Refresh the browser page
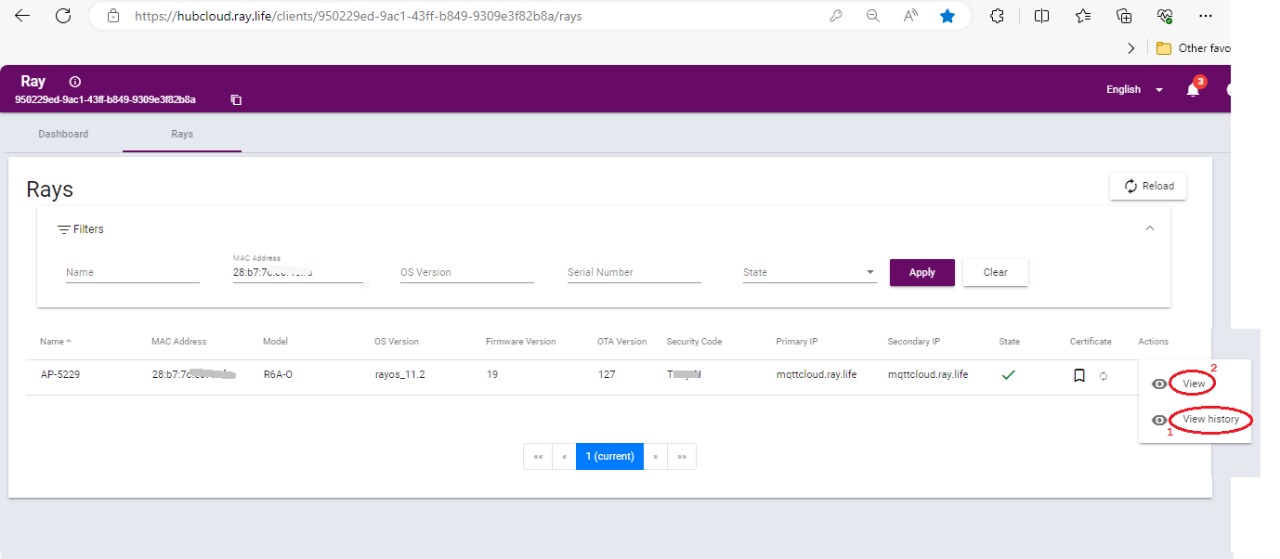Viewport: 1280px width, 559px height. [63, 16]
